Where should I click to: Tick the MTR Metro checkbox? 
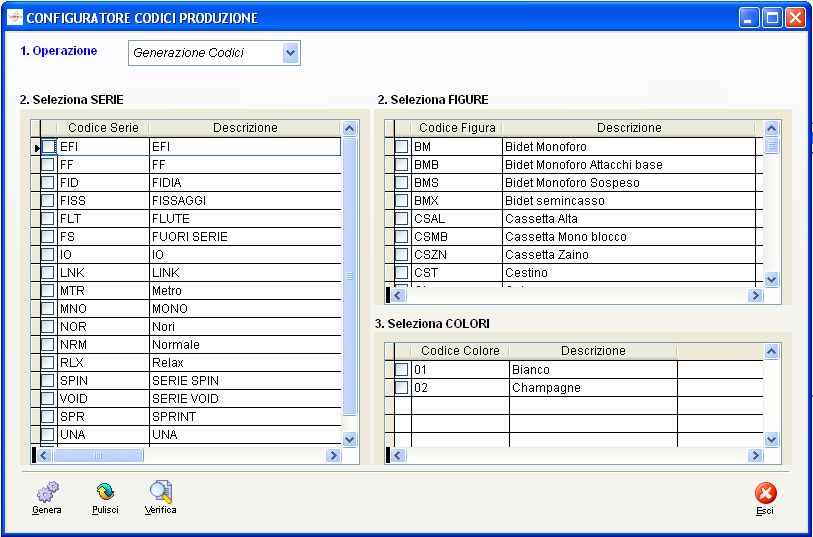[x=48, y=291]
